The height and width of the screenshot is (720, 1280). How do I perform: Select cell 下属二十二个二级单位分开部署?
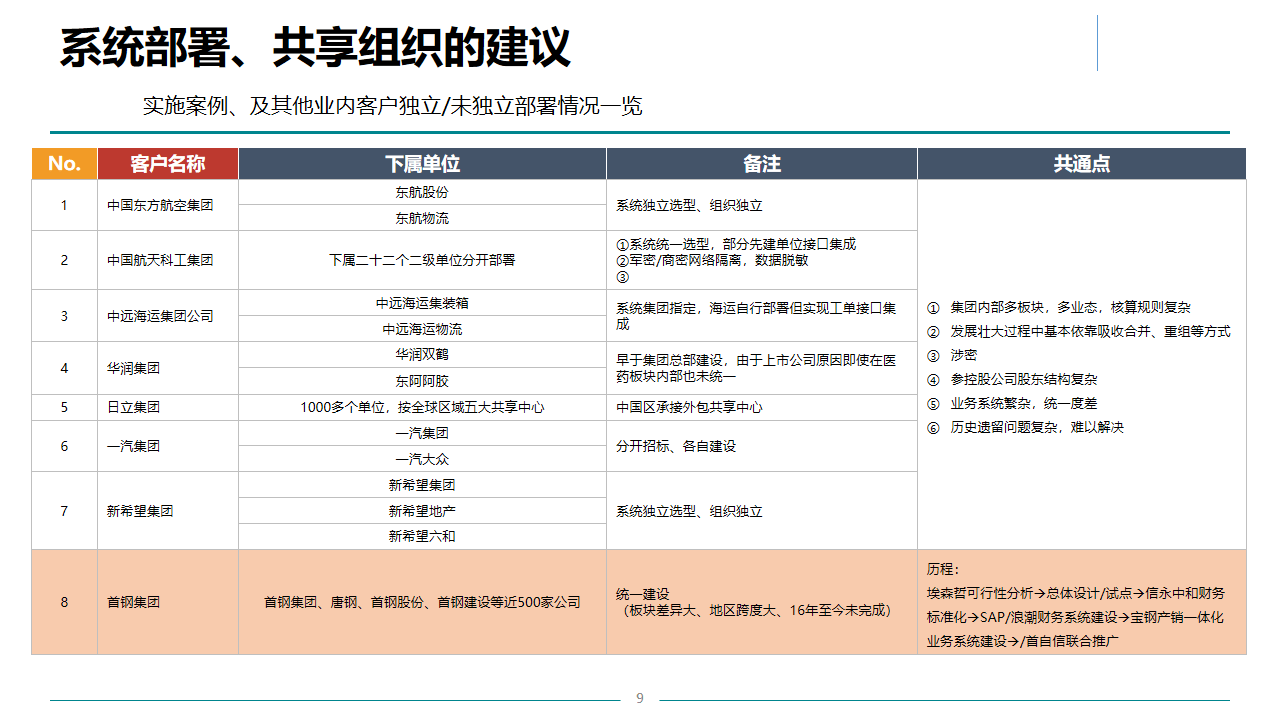pos(422,260)
